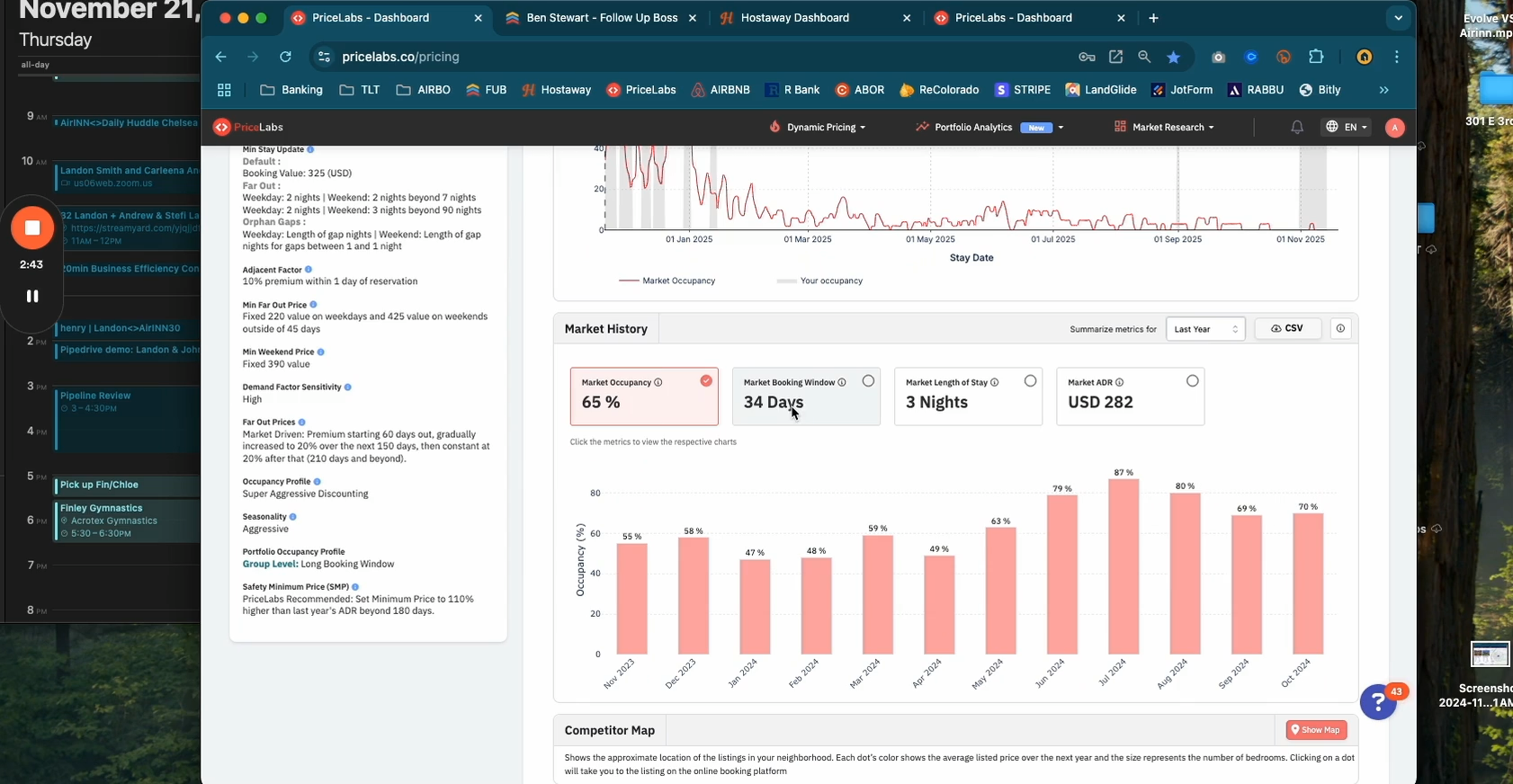Click the July 2024 occupancy bar
The height and width of the screenshot is (784, 1513).
coord(1124,566)
